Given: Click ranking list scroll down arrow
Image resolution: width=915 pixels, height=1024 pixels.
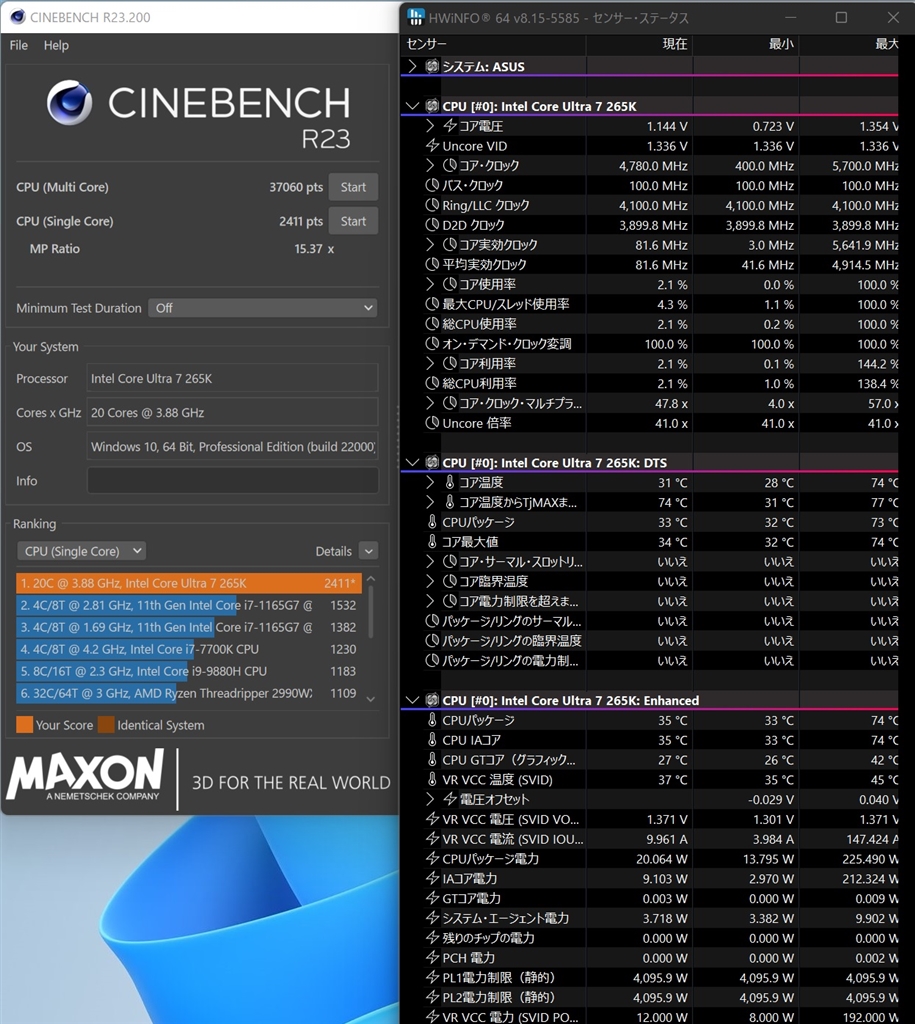Looking at the screenshot, I should coord(371,699).
